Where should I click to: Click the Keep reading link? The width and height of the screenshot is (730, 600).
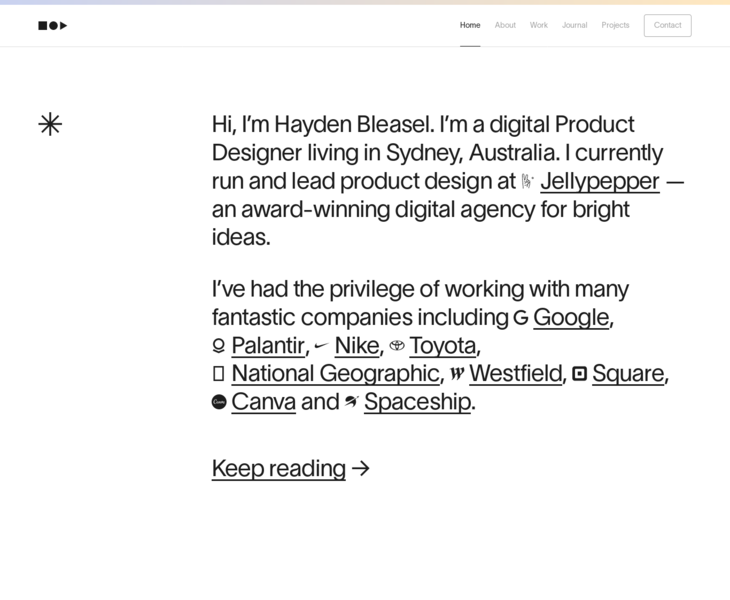(x=279, y=469)
